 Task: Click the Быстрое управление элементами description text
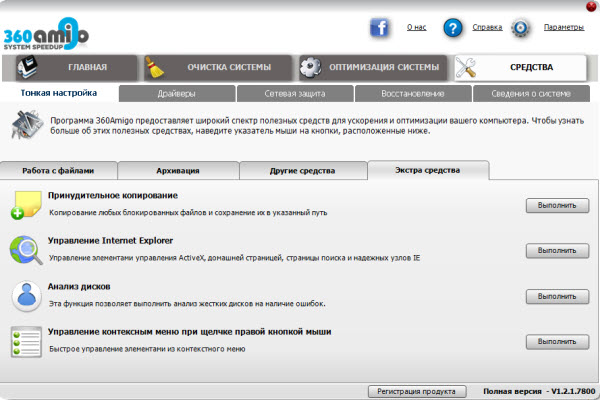coord(147,349)
